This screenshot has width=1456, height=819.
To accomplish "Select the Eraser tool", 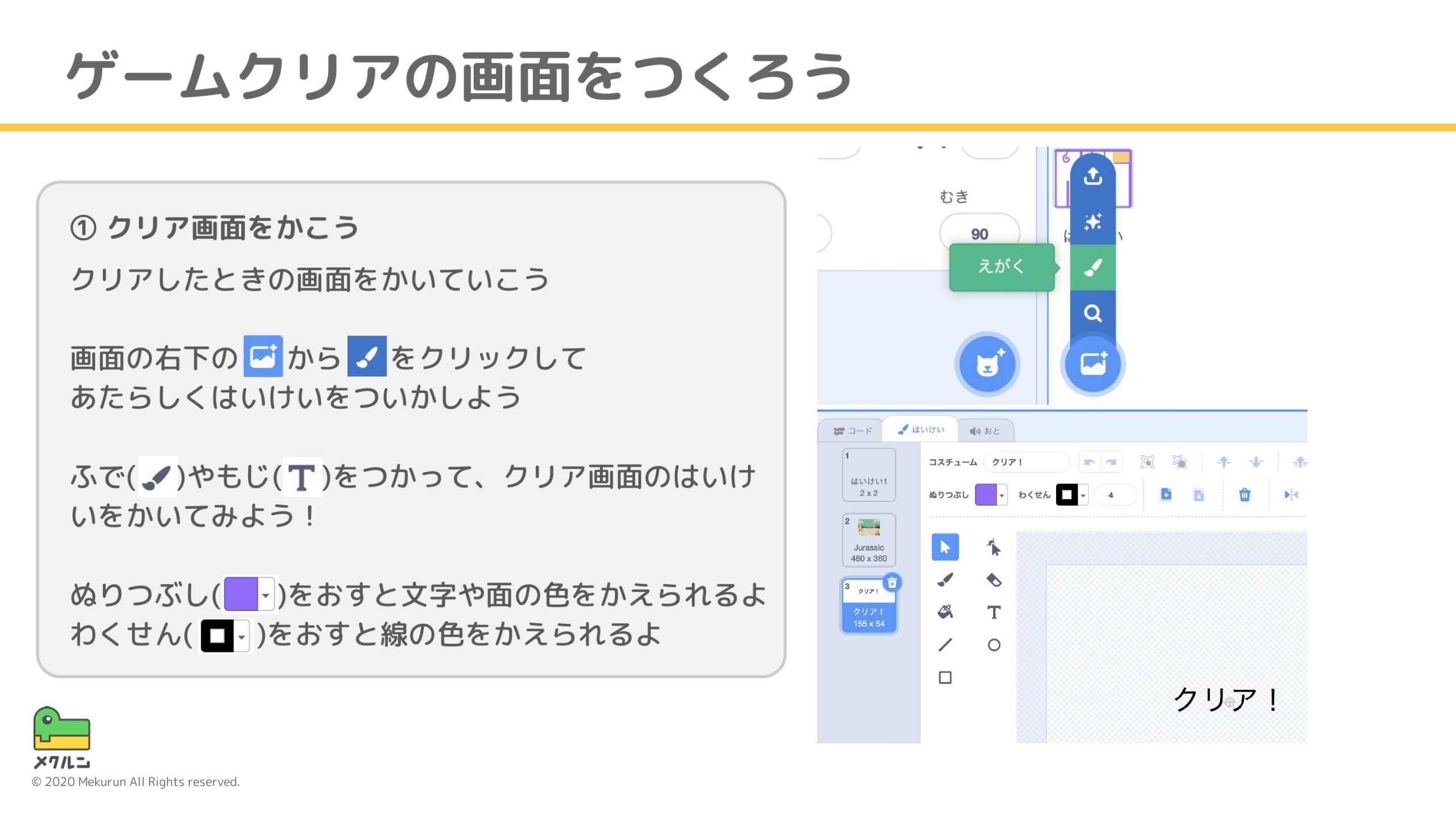I will coord(994,580).
